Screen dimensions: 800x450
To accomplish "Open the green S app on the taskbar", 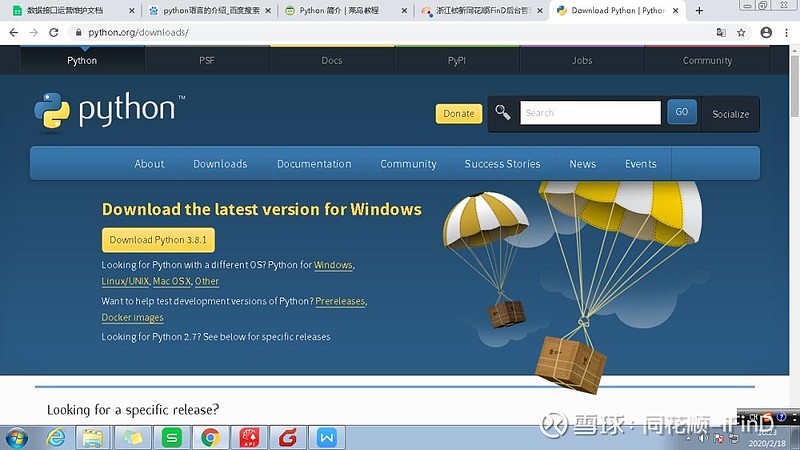I will point(171,438).
